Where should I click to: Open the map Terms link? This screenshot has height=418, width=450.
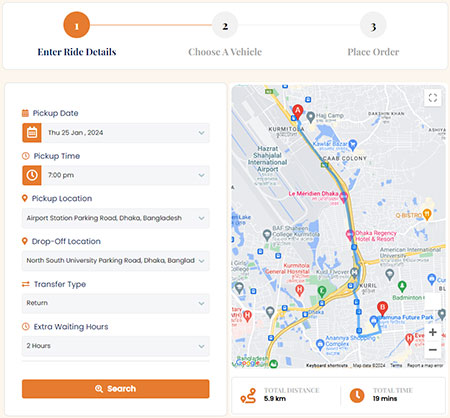(x=396, y=366)
